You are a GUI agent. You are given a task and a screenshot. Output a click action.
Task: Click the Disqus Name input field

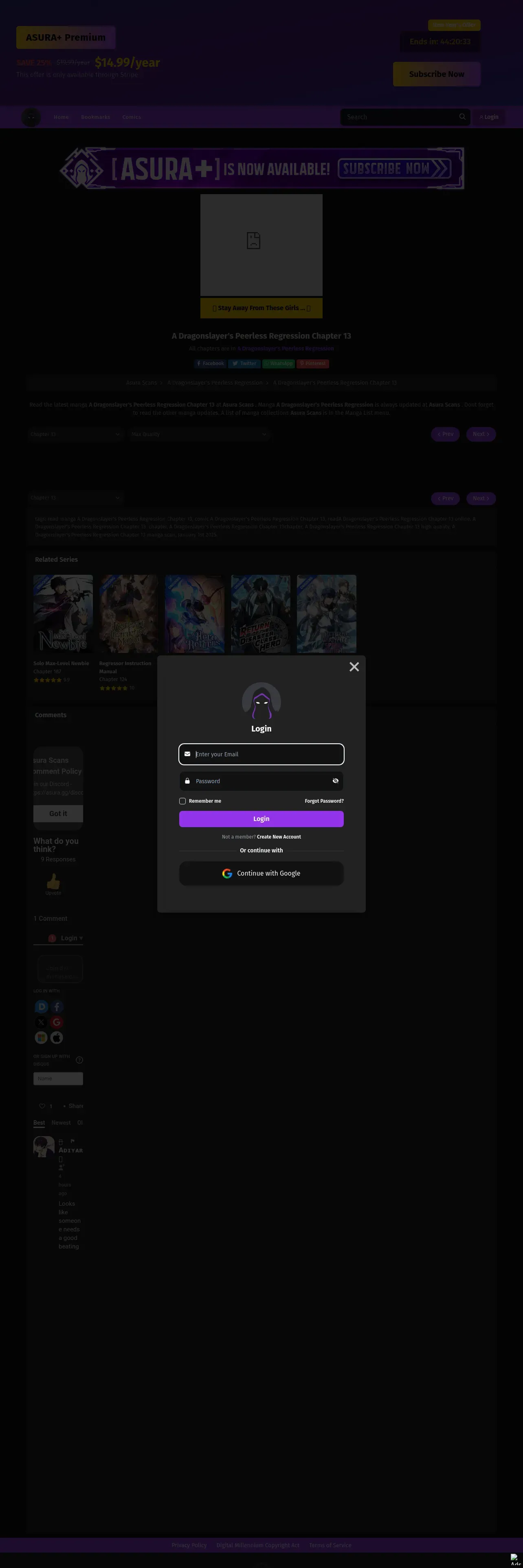click(x=58, y=1079)
